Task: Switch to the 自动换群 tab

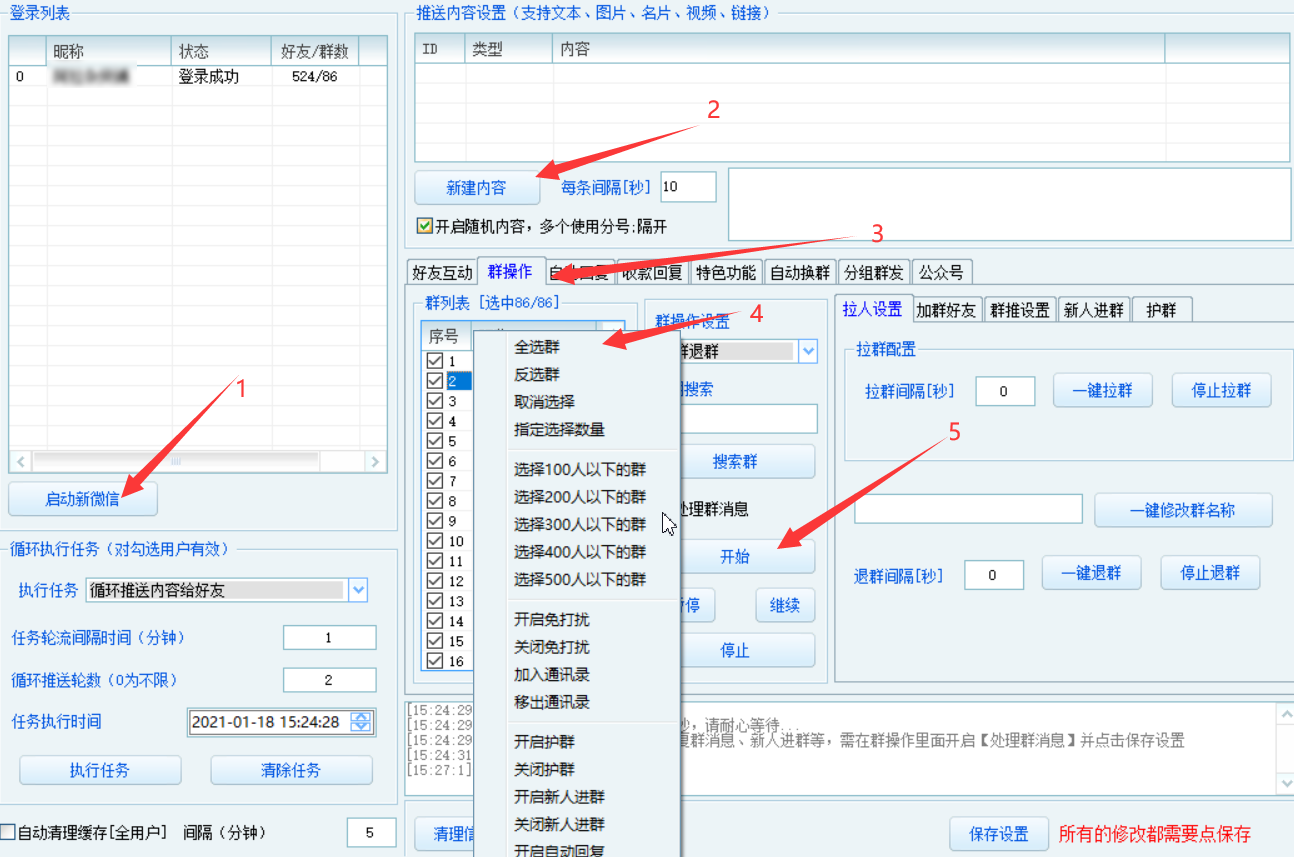Action: point(800,272)
